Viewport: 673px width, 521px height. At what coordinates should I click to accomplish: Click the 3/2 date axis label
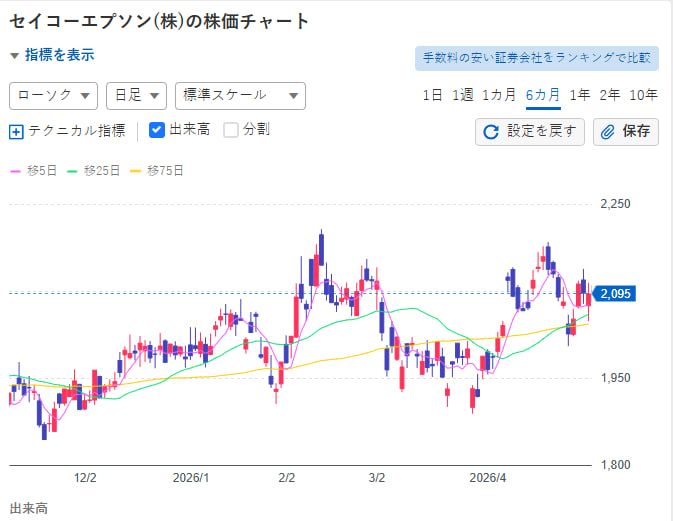[x=376, y=478]
